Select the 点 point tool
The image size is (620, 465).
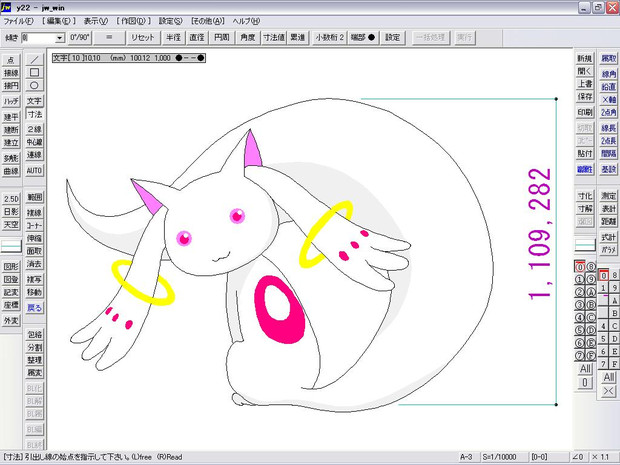[11, 60]
